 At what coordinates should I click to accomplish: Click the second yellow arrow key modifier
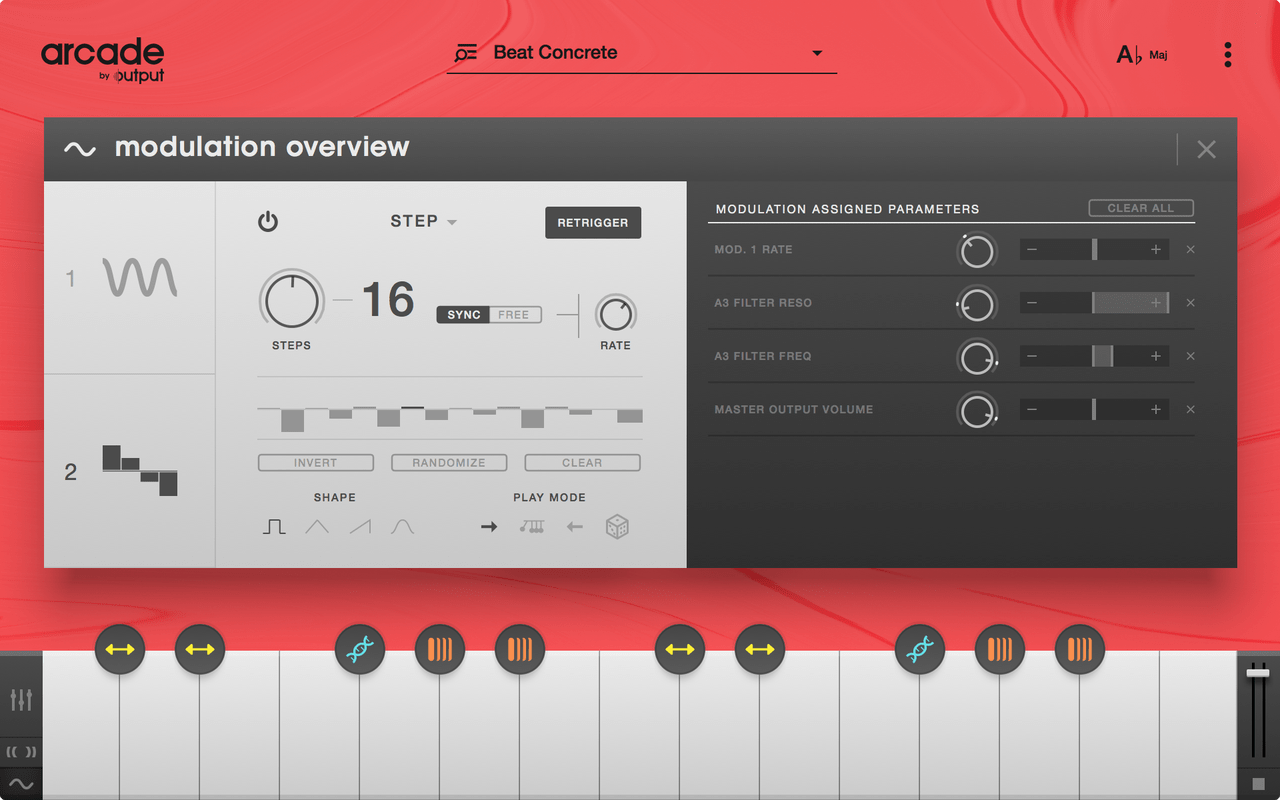point(200,650)
